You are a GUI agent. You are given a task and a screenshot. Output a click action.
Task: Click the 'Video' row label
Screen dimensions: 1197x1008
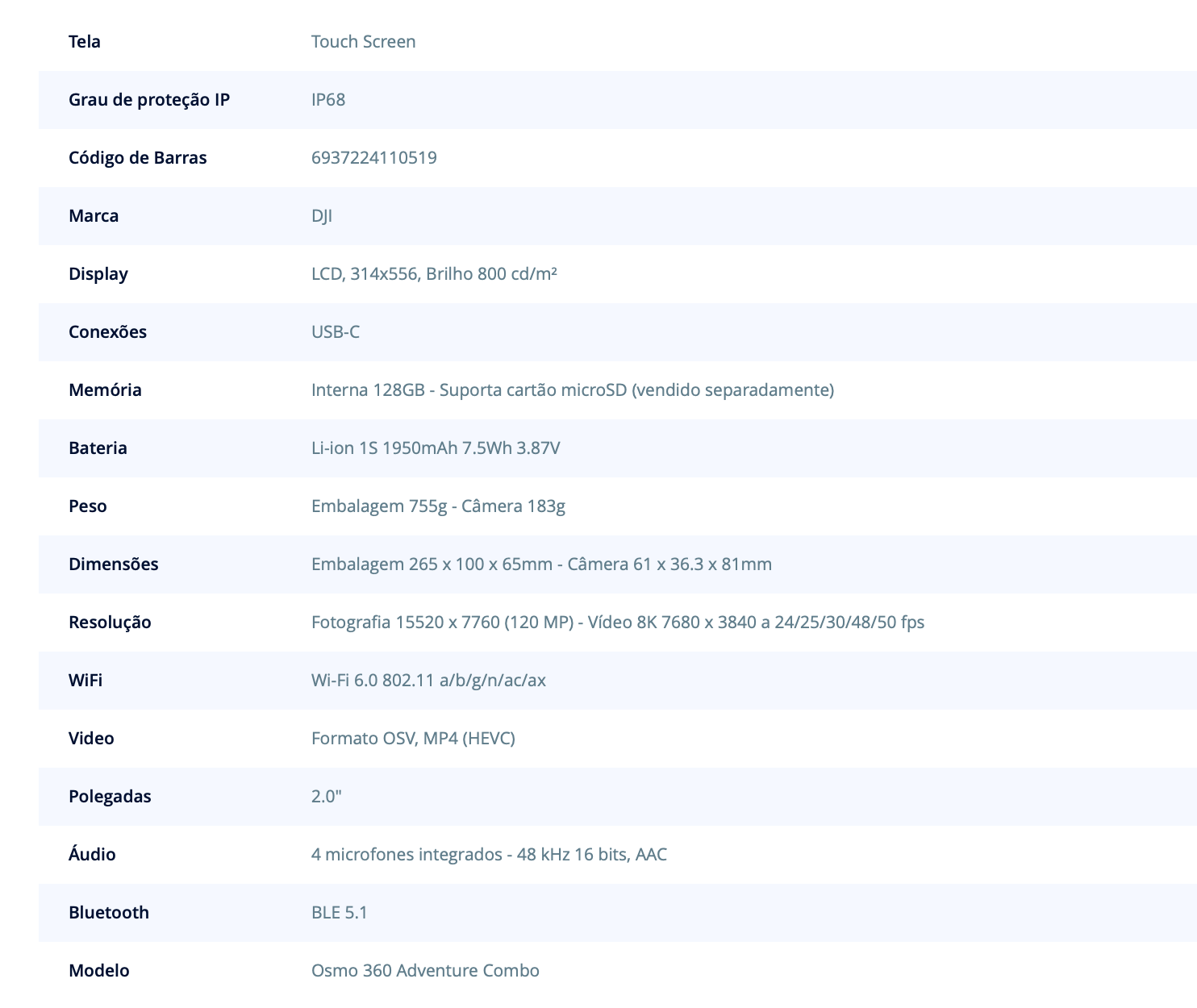coord(91,739)
